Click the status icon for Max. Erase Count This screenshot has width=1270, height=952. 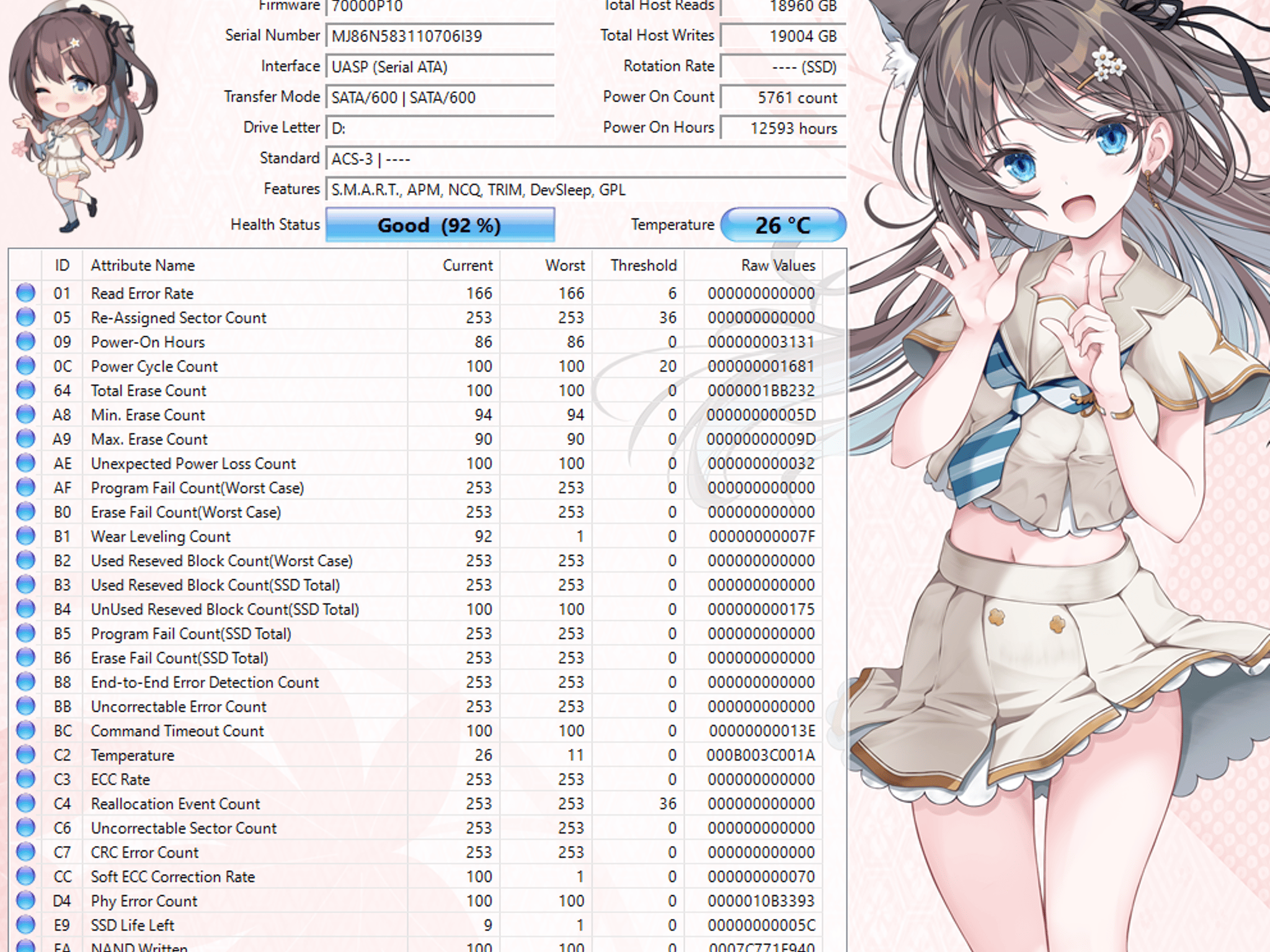tap(25, 438)
